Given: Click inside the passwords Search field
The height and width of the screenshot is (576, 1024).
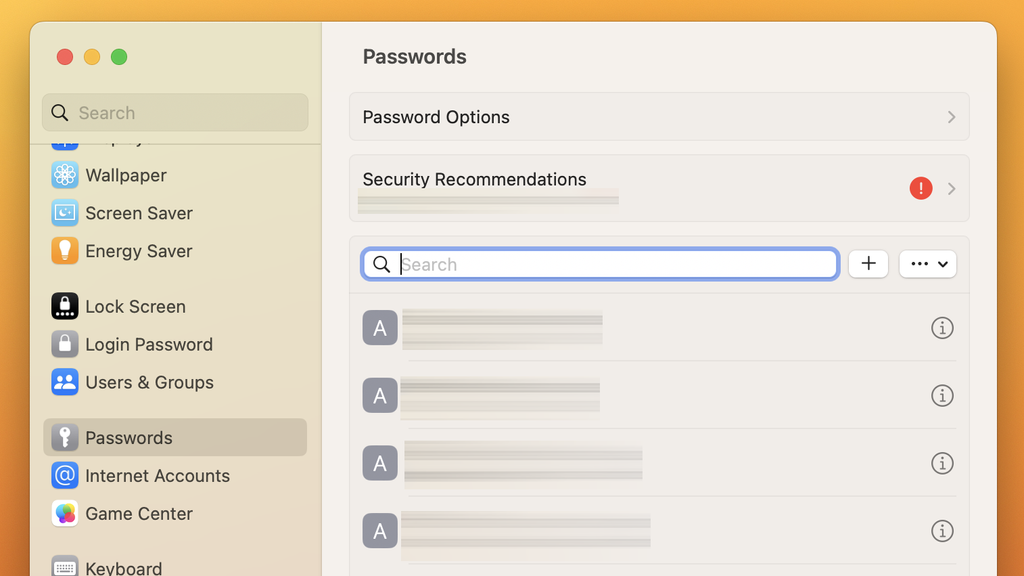Looking at the screenshot, I should [x=600, y=263].
